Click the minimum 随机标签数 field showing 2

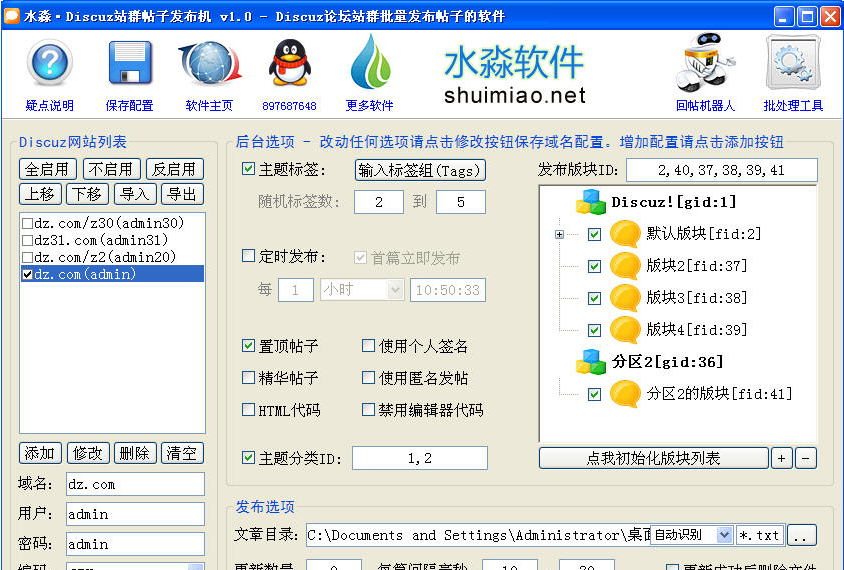379,202
